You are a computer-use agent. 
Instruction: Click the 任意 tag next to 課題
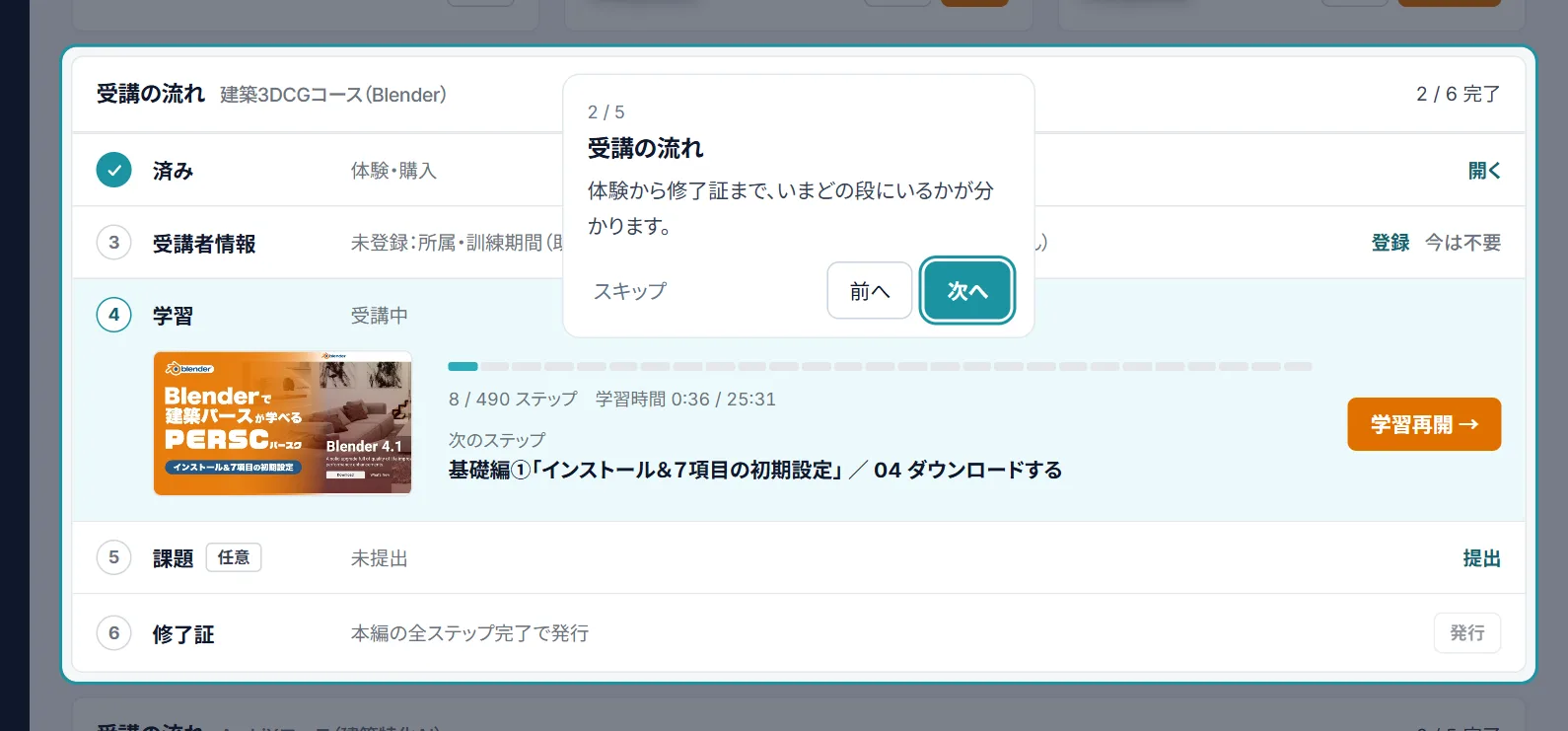[x=234, y=557]
